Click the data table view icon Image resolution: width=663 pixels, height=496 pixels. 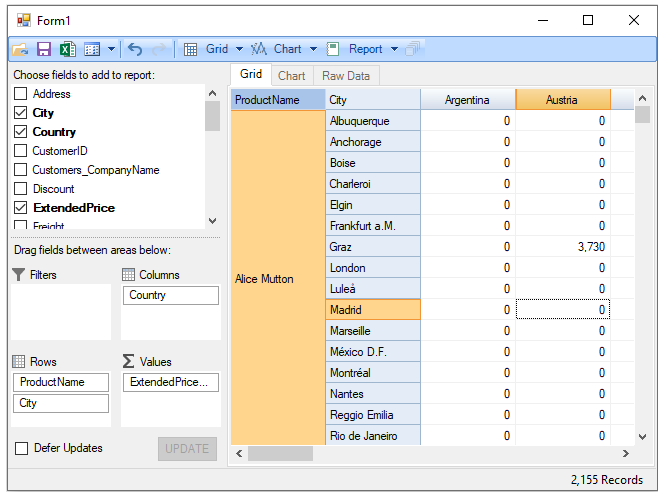(92, 49)
